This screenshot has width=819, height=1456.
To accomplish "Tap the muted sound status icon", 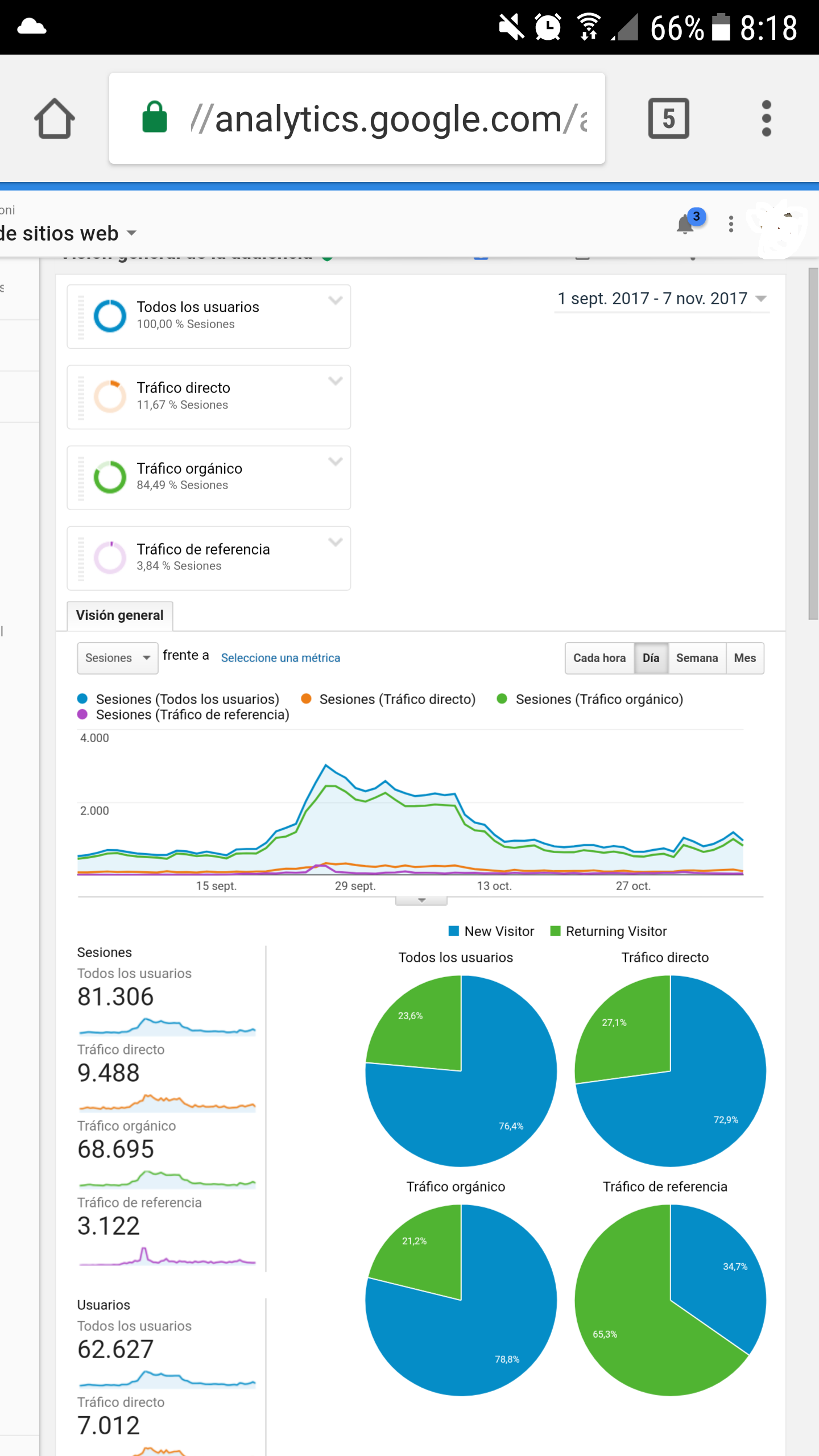I will (x=511, y=27).
